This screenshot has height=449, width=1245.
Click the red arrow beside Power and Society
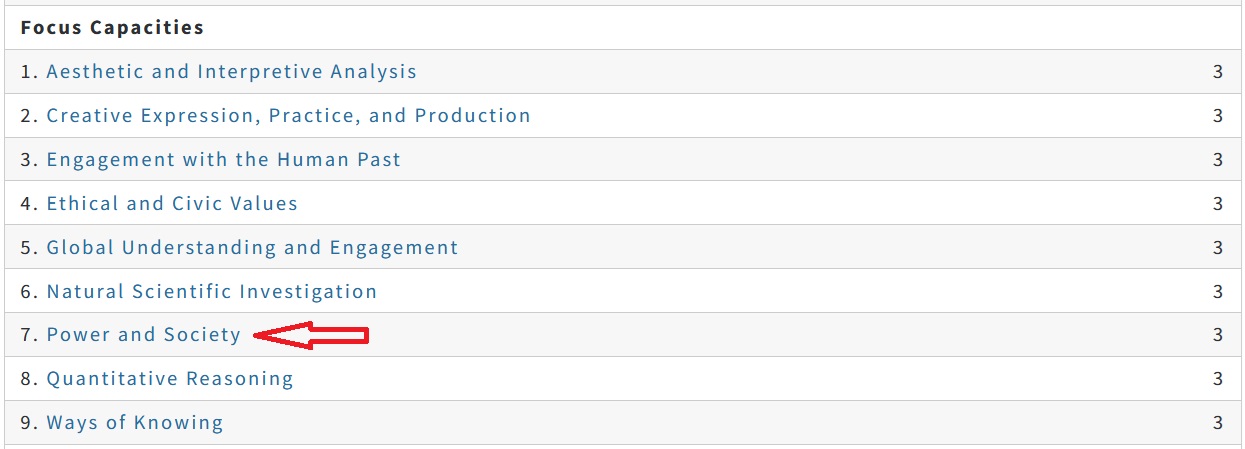311,337
